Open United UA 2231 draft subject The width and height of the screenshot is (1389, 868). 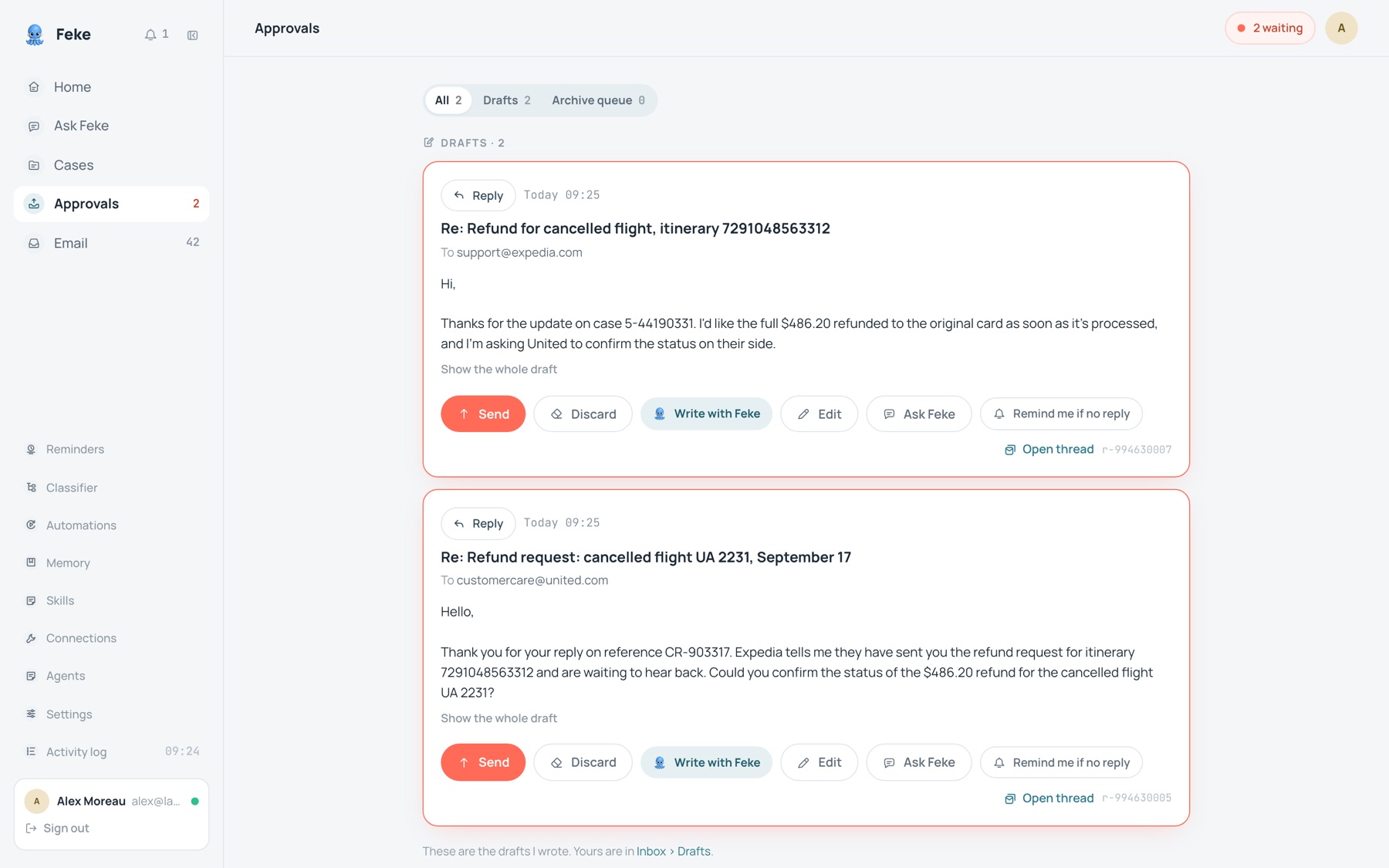pyautogui.click(x=645, y=557)
